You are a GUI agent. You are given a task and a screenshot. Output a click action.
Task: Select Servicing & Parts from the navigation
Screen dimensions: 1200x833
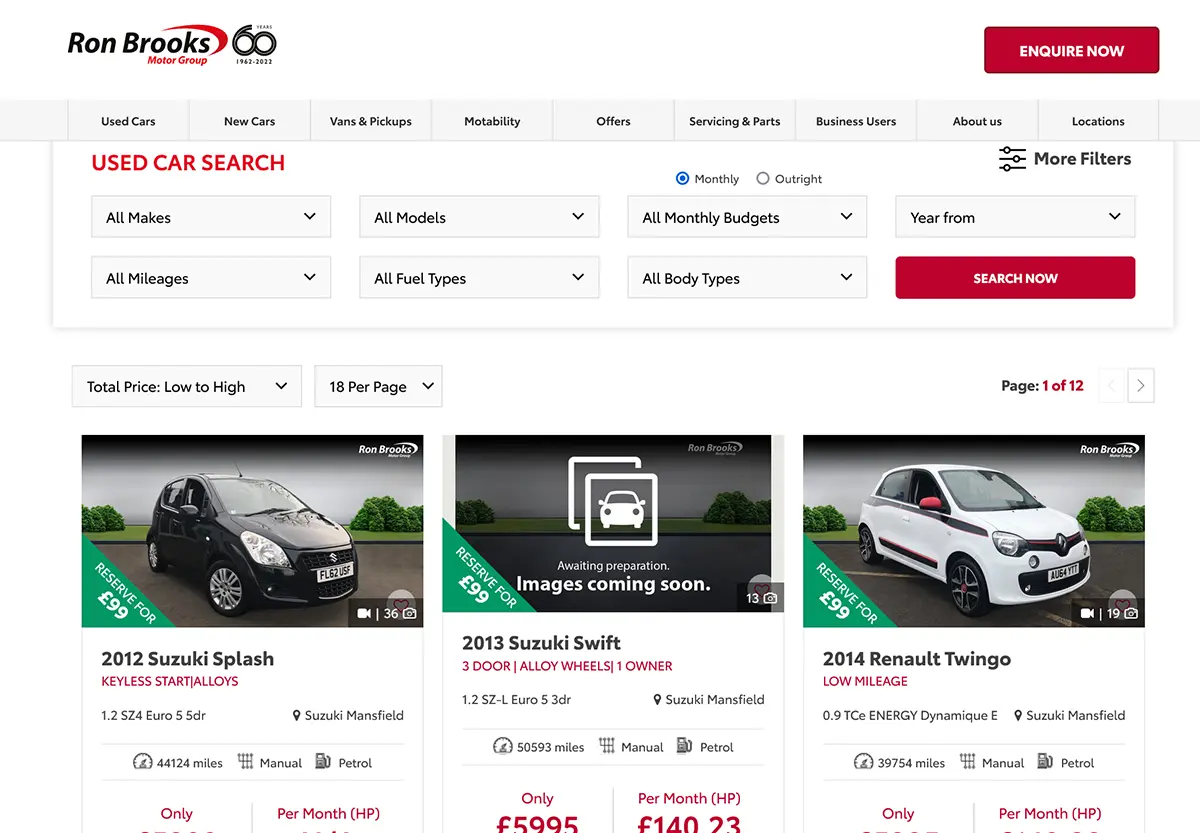pos(735,120)
